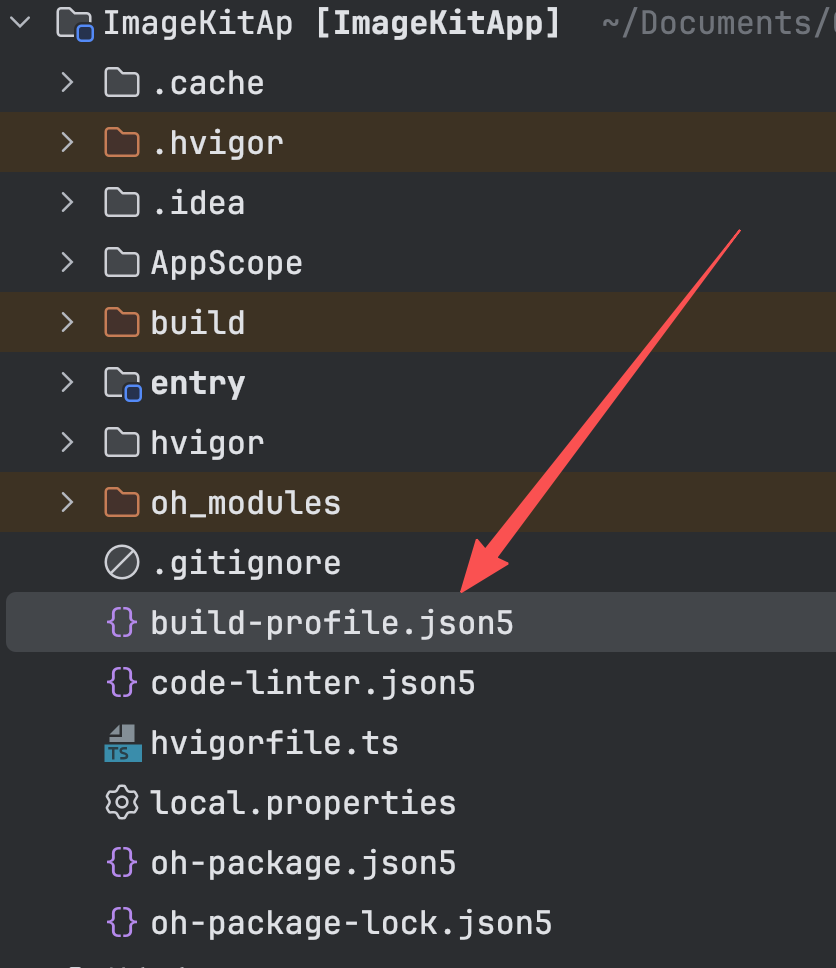
Task: Click the oh-package-lock.json5 braces icon
Action: click(x=122, y=922)
